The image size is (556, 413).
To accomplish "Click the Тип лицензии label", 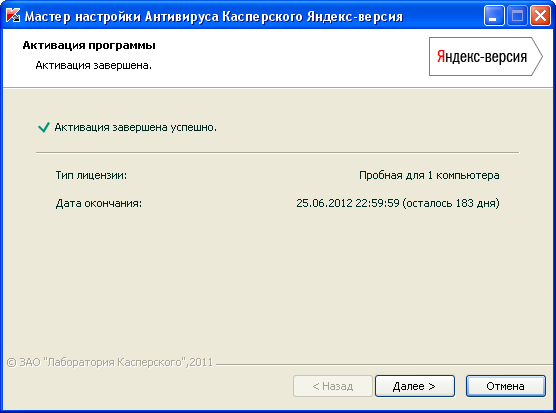I will click(91, 175).
